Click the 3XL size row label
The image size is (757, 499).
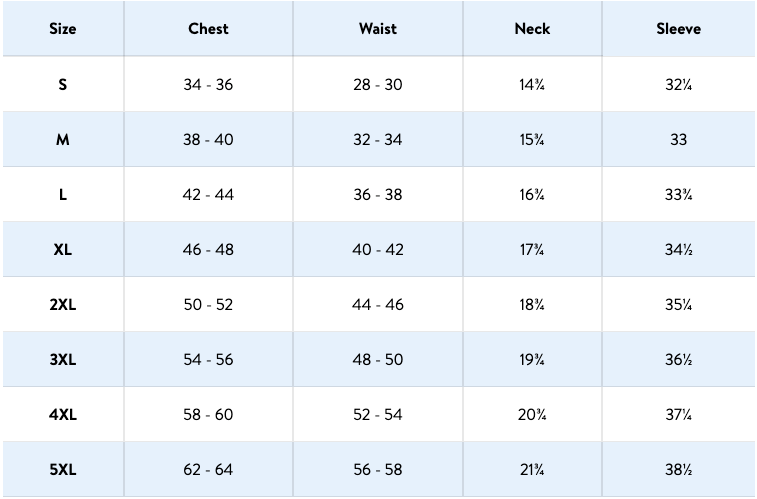click(63, 360)
